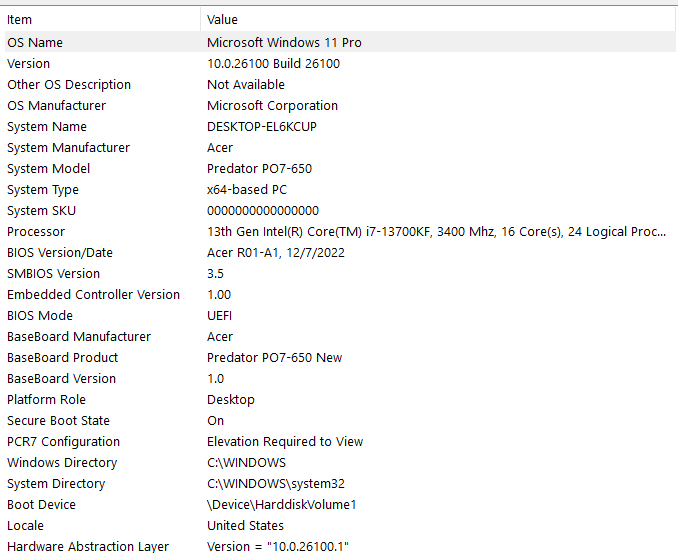This screenshot has width=678, height=553.
Task: Select the Processor row
Action: (x=340, y=232)
